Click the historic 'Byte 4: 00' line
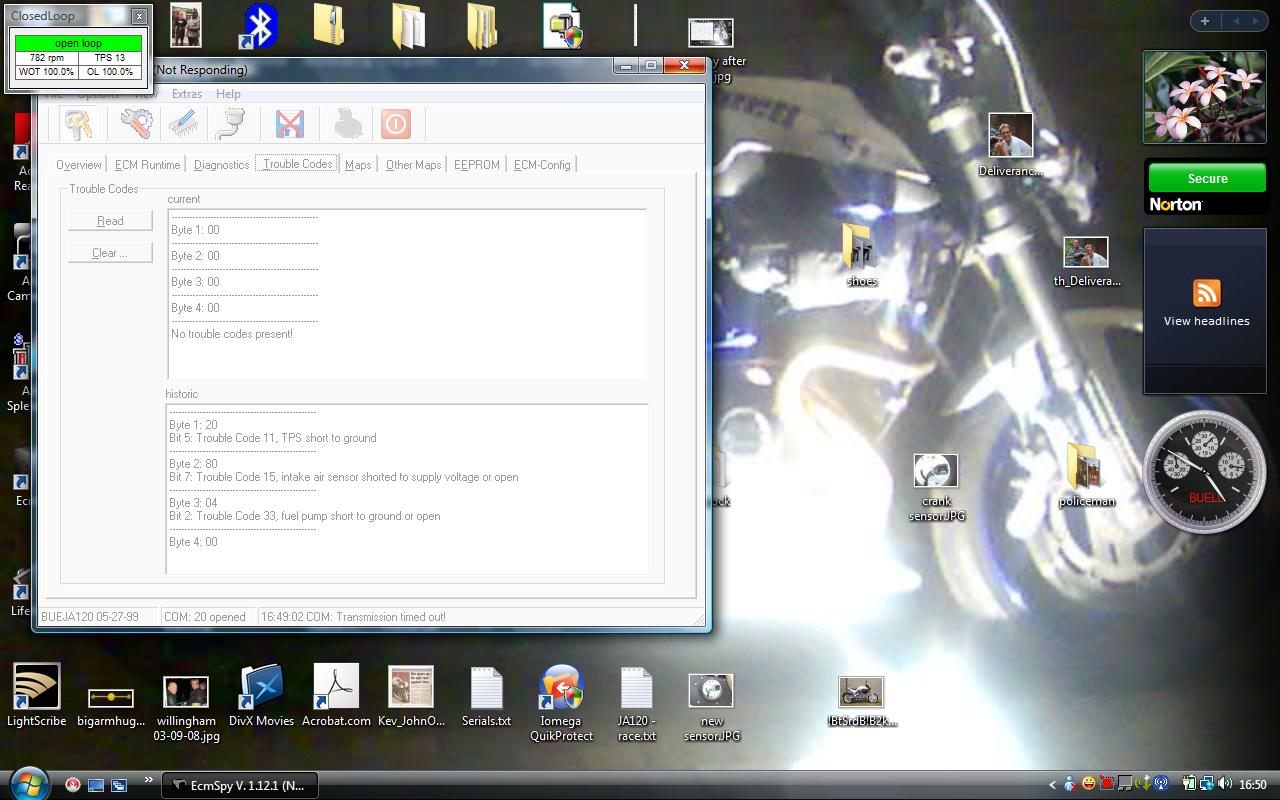The height and width of the screenshot is (800, 1280). click(x=193, y=542)
